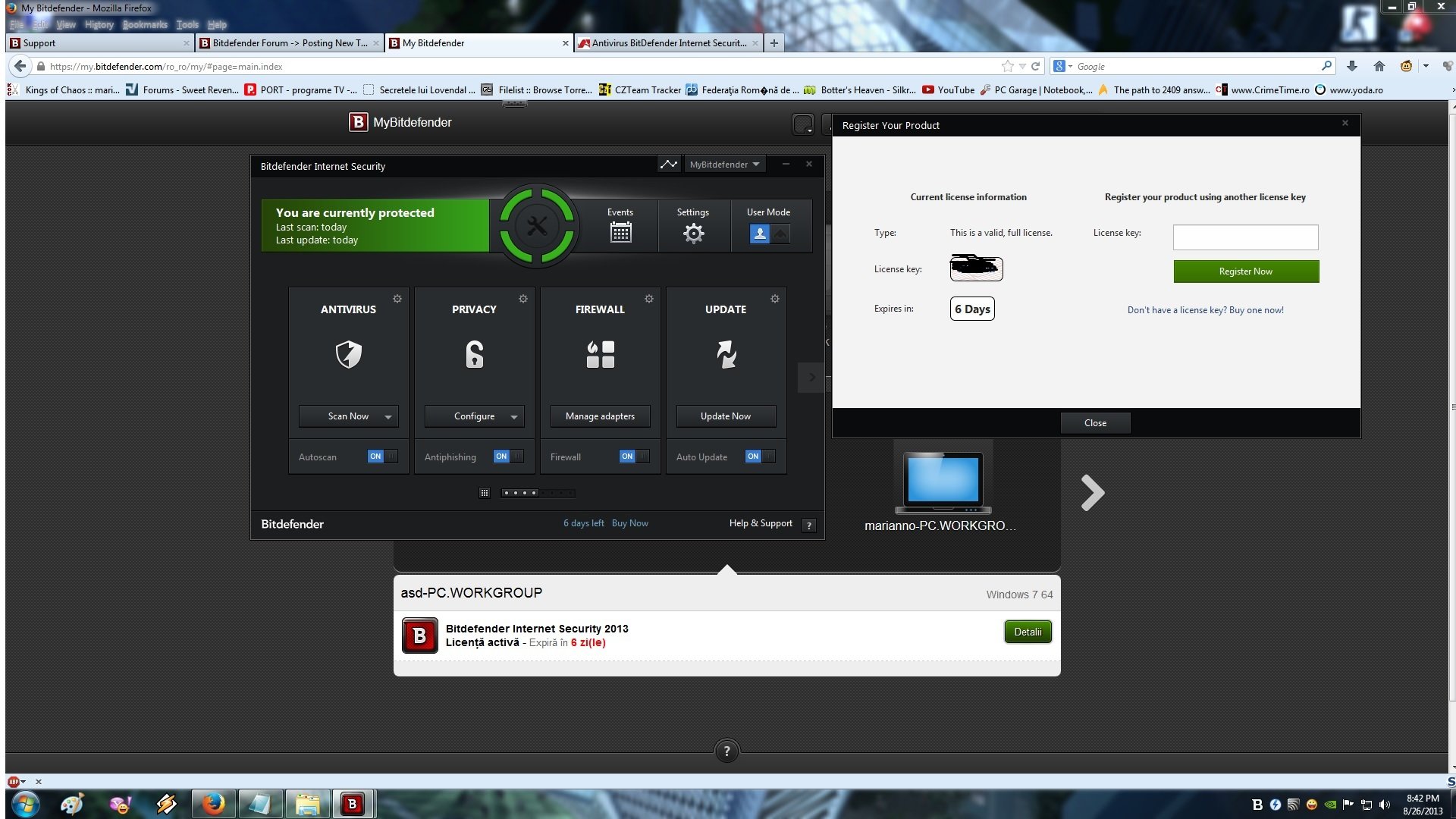Screen dimensions: 1456x819
Task: Switch to Support tab
Action: pos(99,43)
